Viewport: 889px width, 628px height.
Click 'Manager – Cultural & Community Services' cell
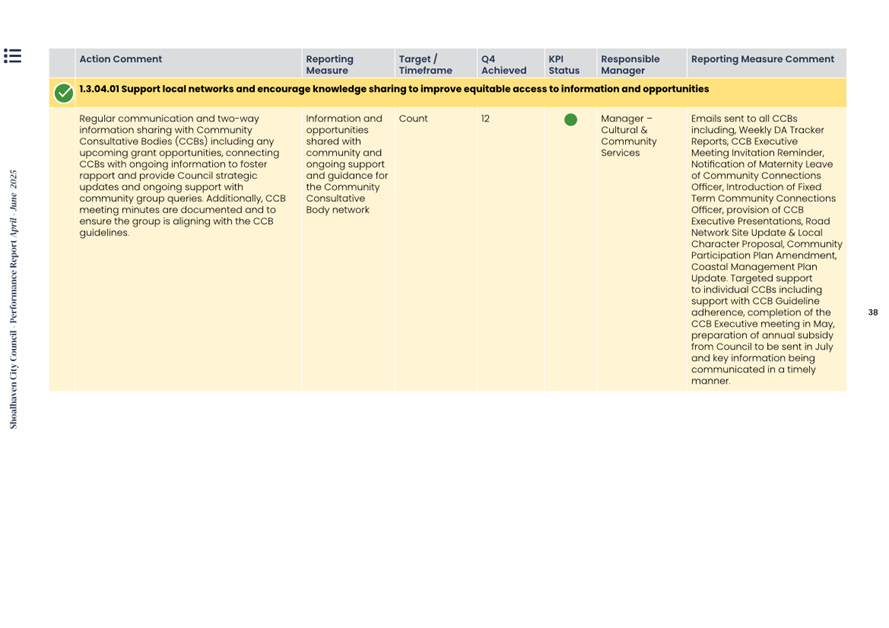[x=628, y=135]
